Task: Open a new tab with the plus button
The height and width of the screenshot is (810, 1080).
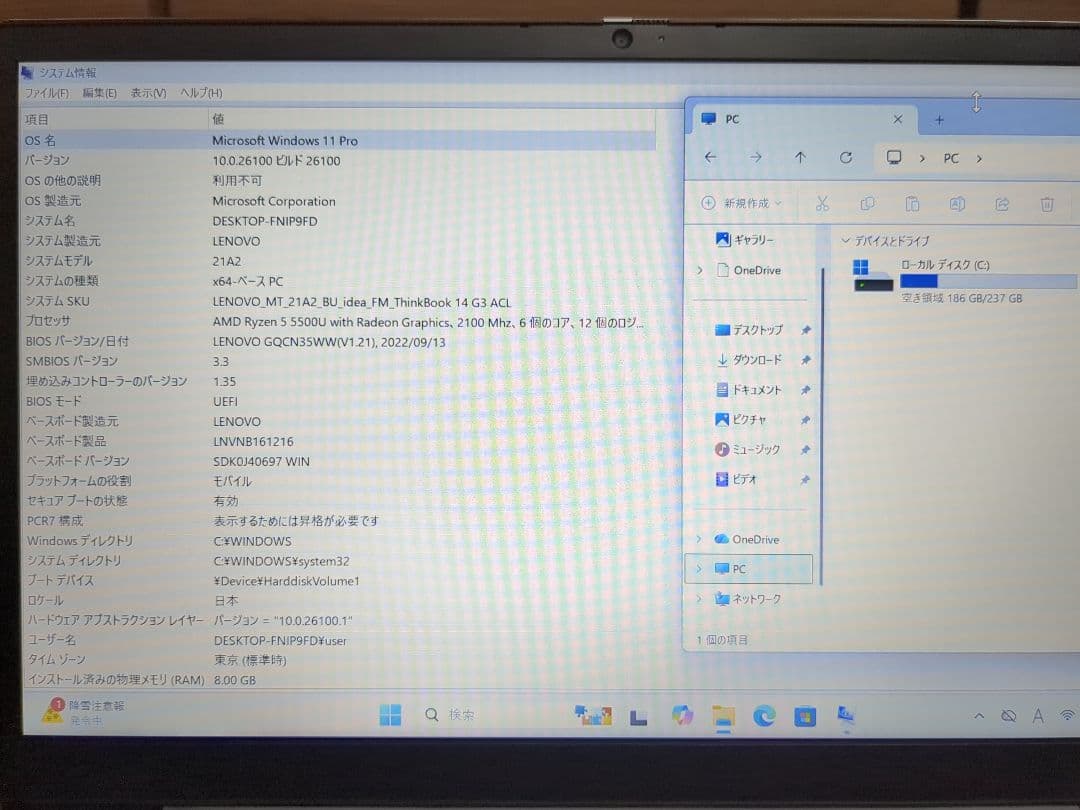Action: point(938,119)
